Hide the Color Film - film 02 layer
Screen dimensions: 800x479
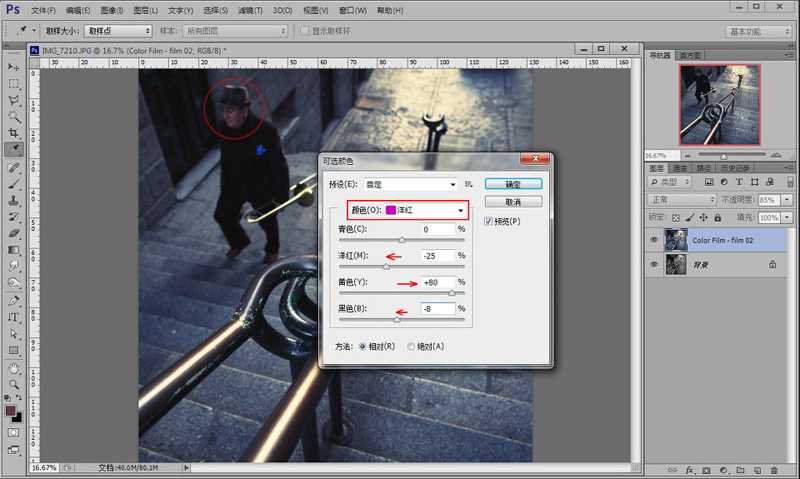pyautogui.click(x=654, y=240)
